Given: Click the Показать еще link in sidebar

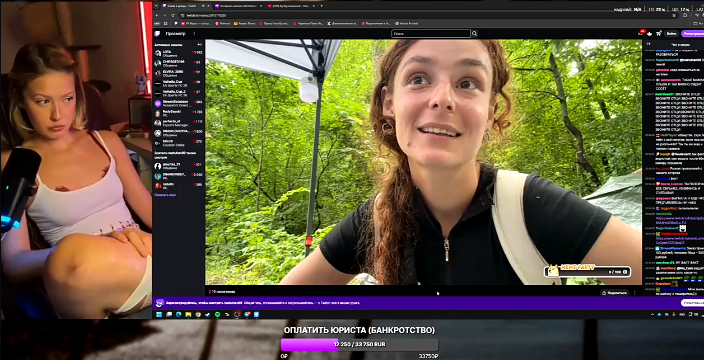Looking at the screenshot, I should point(165,195).
